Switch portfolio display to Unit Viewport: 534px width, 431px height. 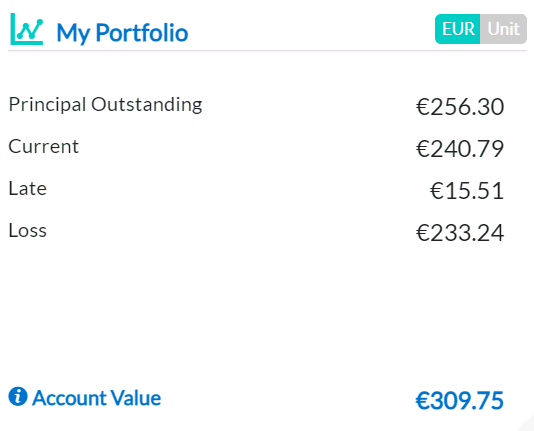[x=503, y=29]
